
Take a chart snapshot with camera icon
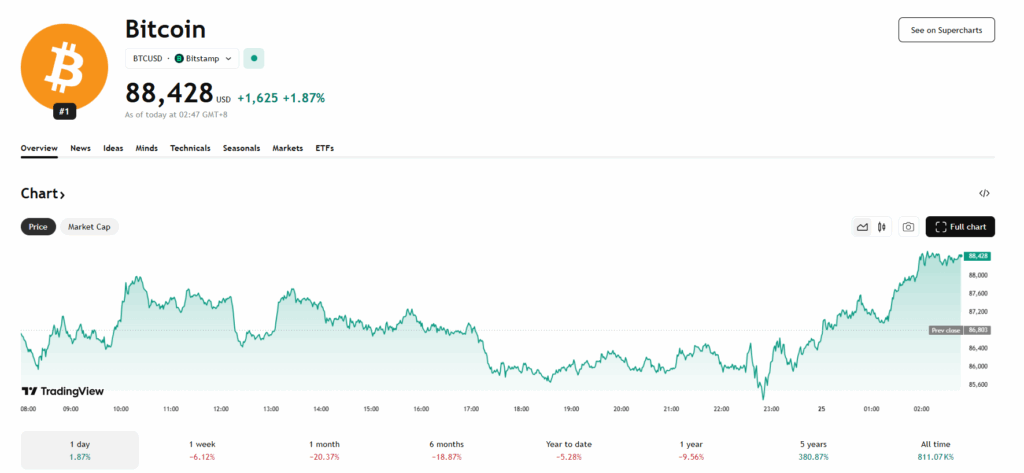[x=908, y=227]
